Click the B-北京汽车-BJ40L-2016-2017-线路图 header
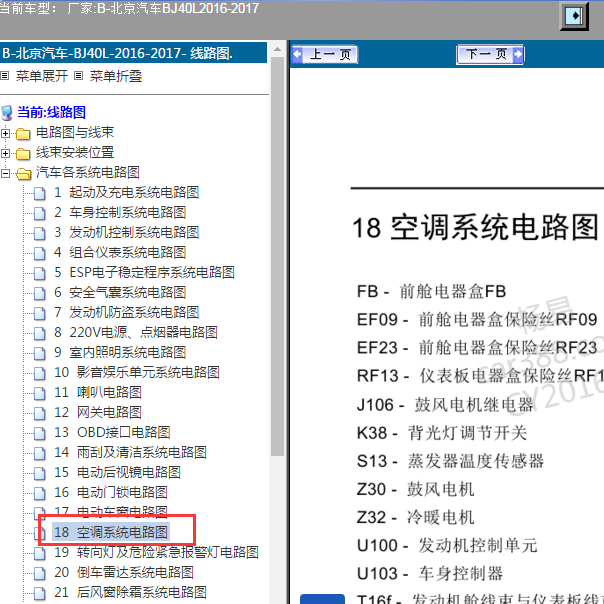 pyautogui.click(x=133, y=53)
